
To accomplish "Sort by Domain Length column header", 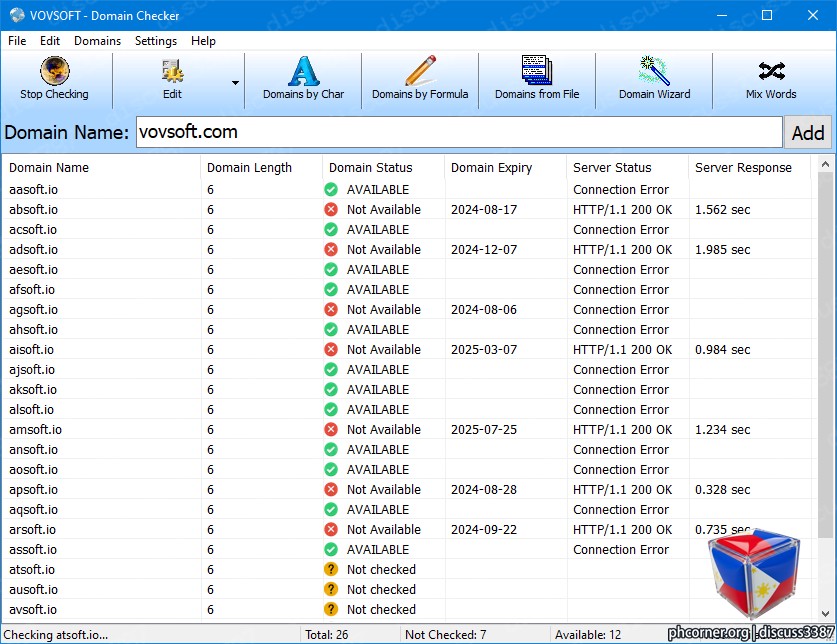I will [262, 168].
